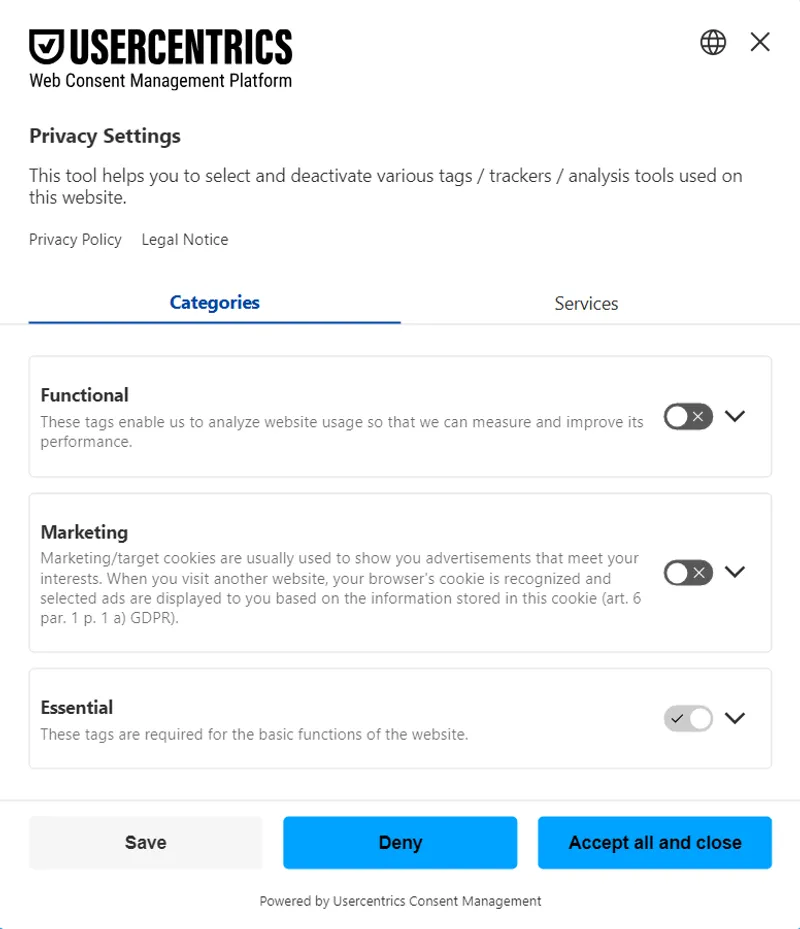This screenshot has height=929, width=800.
Task: Expand the Essential category details
Action: 735,718
